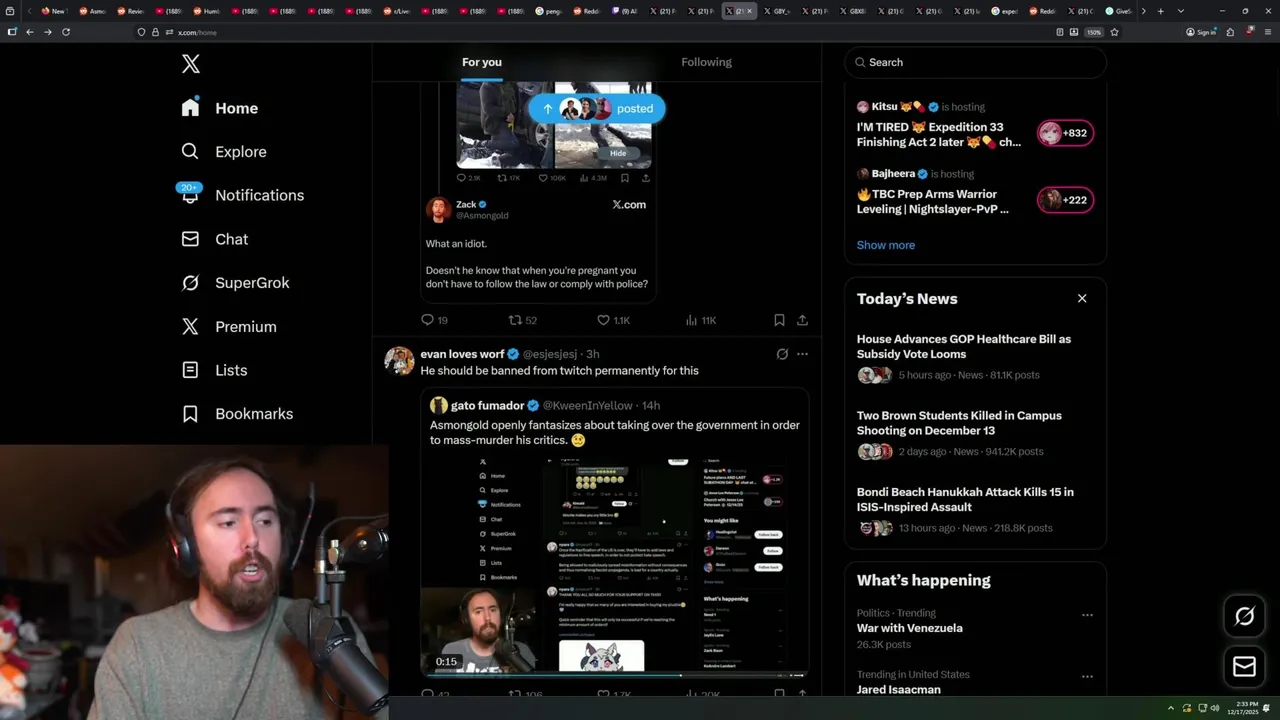Click like icon with 106K on quoted post
The image size is (1280, 720).
click(552, 178)
